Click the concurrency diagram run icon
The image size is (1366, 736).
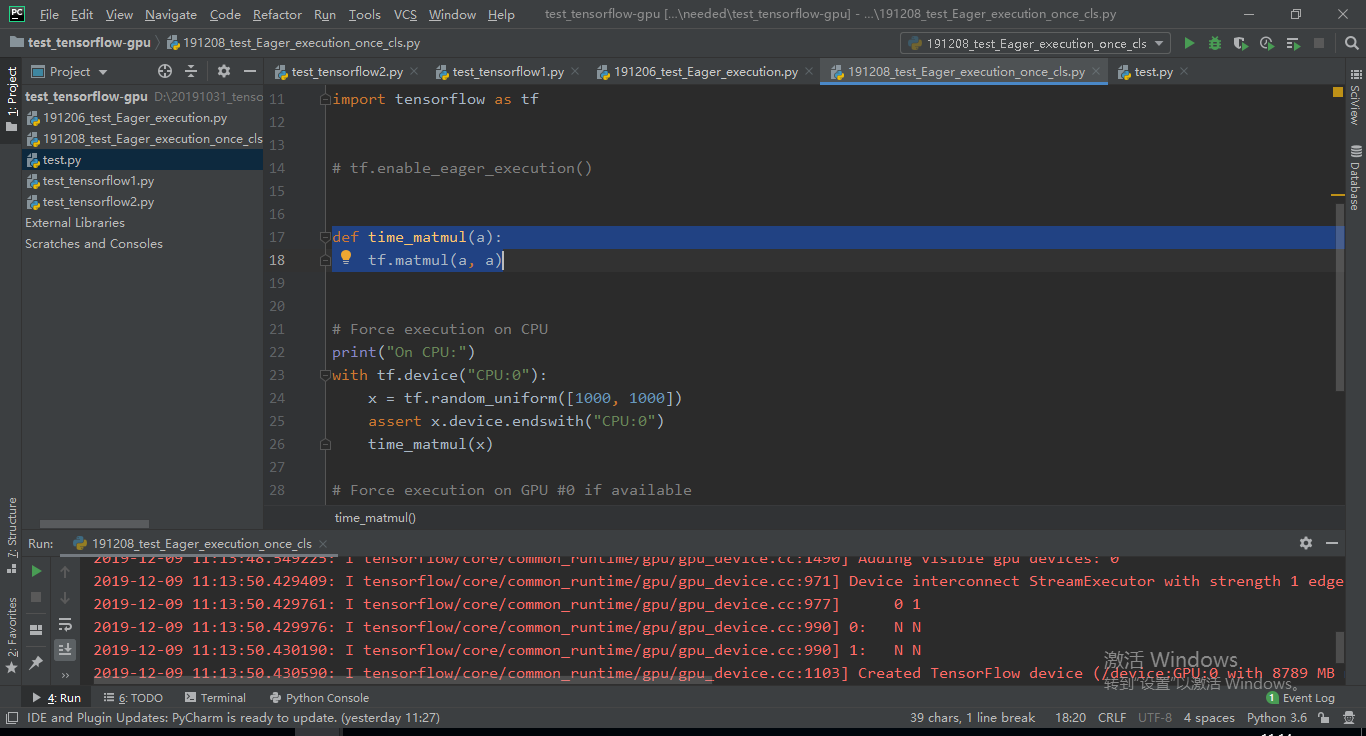(1293, 43)
